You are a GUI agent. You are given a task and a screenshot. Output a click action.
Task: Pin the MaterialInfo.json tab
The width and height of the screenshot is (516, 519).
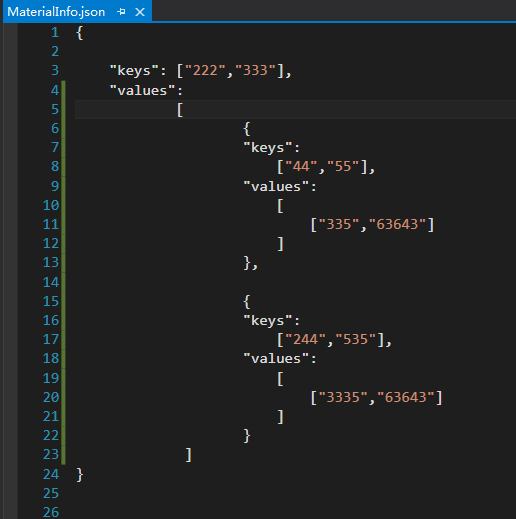click(121, 12)
